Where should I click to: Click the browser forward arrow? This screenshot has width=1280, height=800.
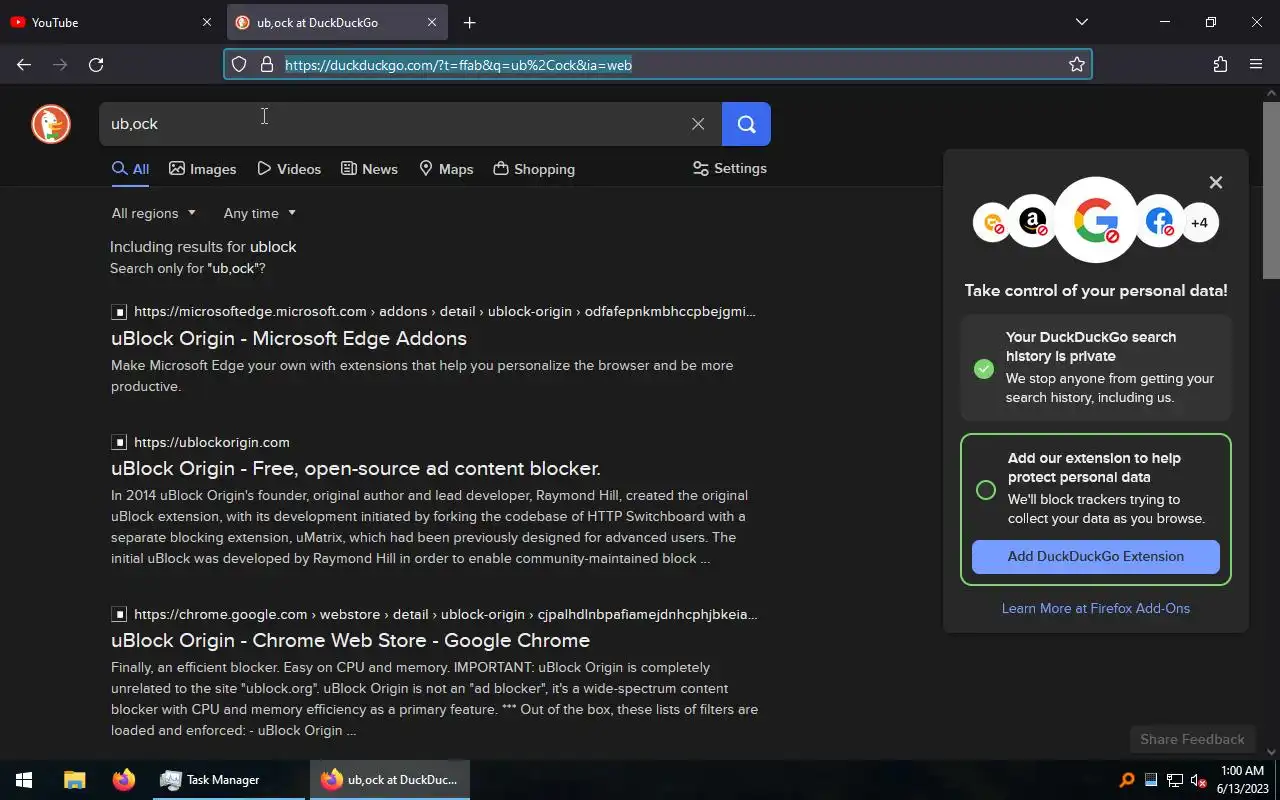(x=60, y=65)
